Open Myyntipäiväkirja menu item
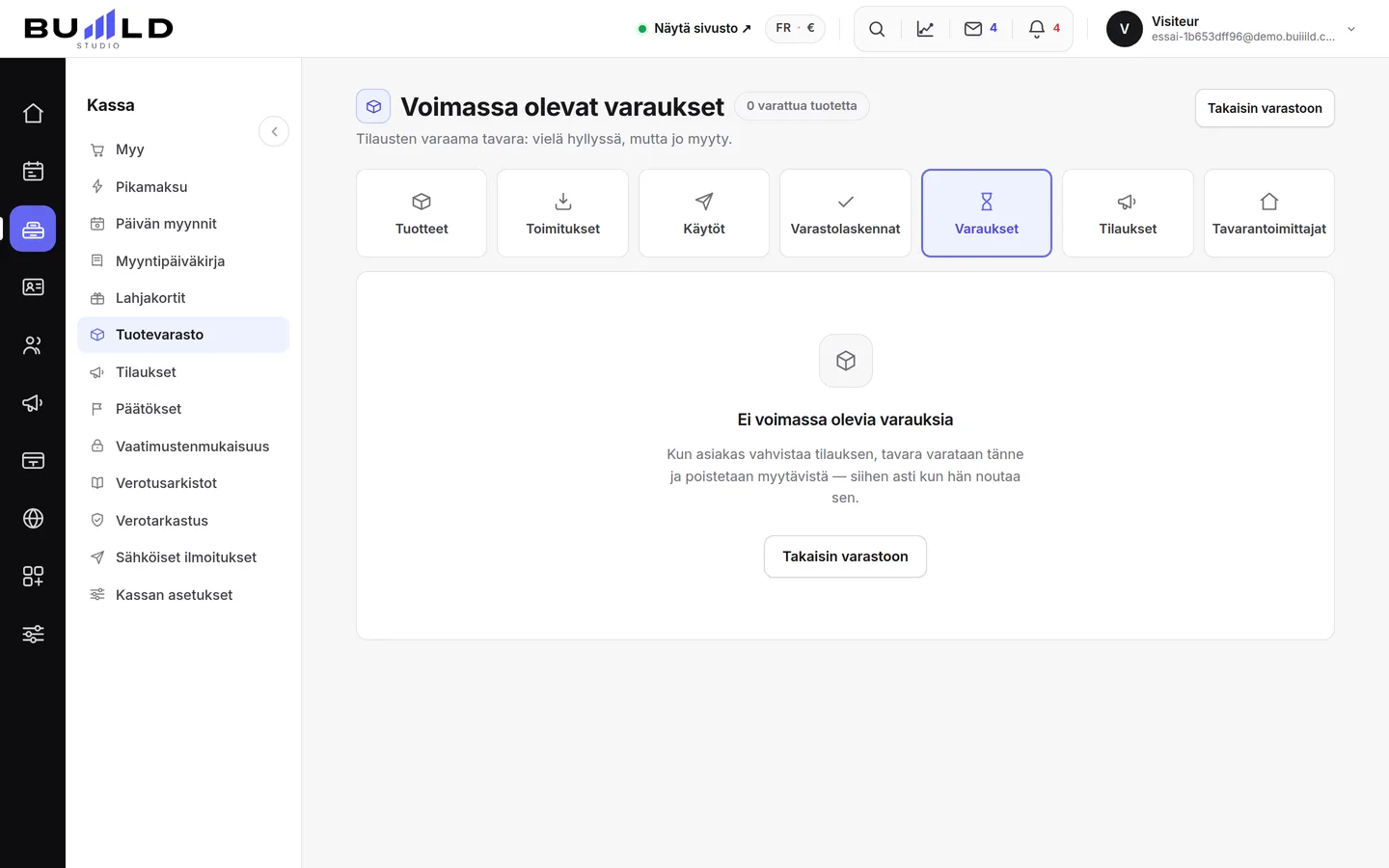Image resolution: width=1389 pixels, height=868 pixels. [183, 261]
